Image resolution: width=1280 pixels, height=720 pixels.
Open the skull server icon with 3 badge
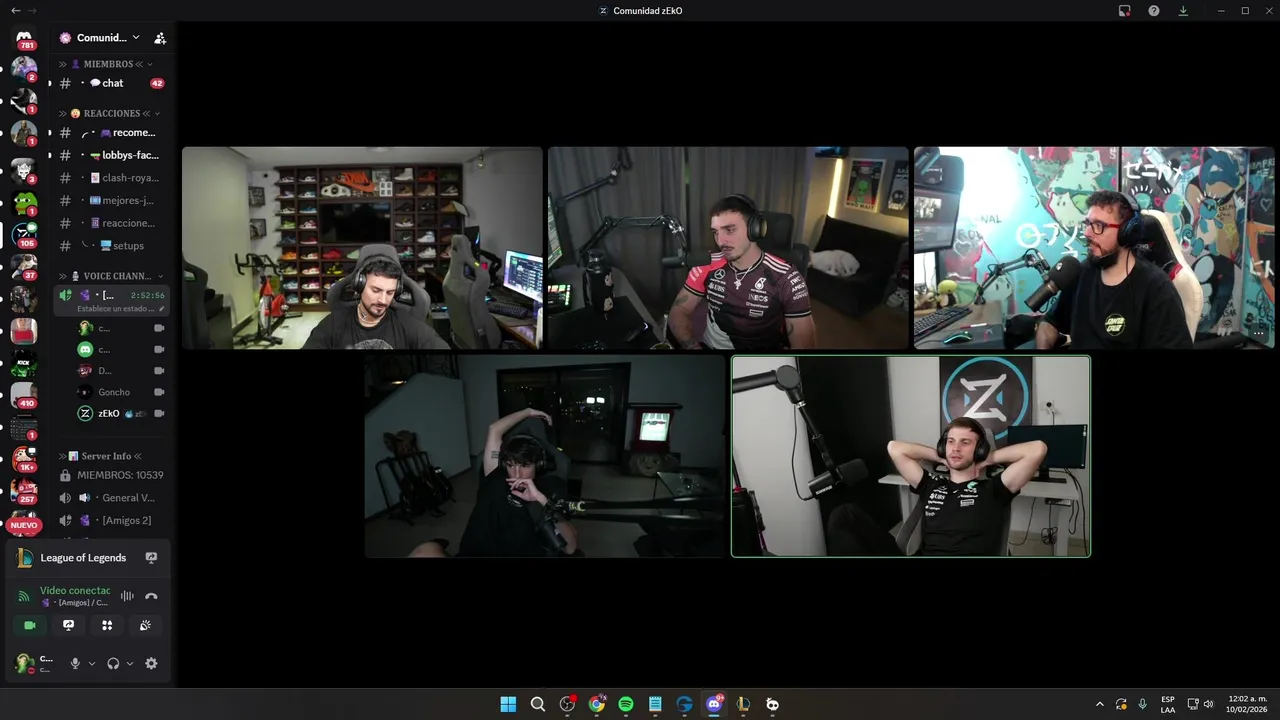tap(24, 170)
